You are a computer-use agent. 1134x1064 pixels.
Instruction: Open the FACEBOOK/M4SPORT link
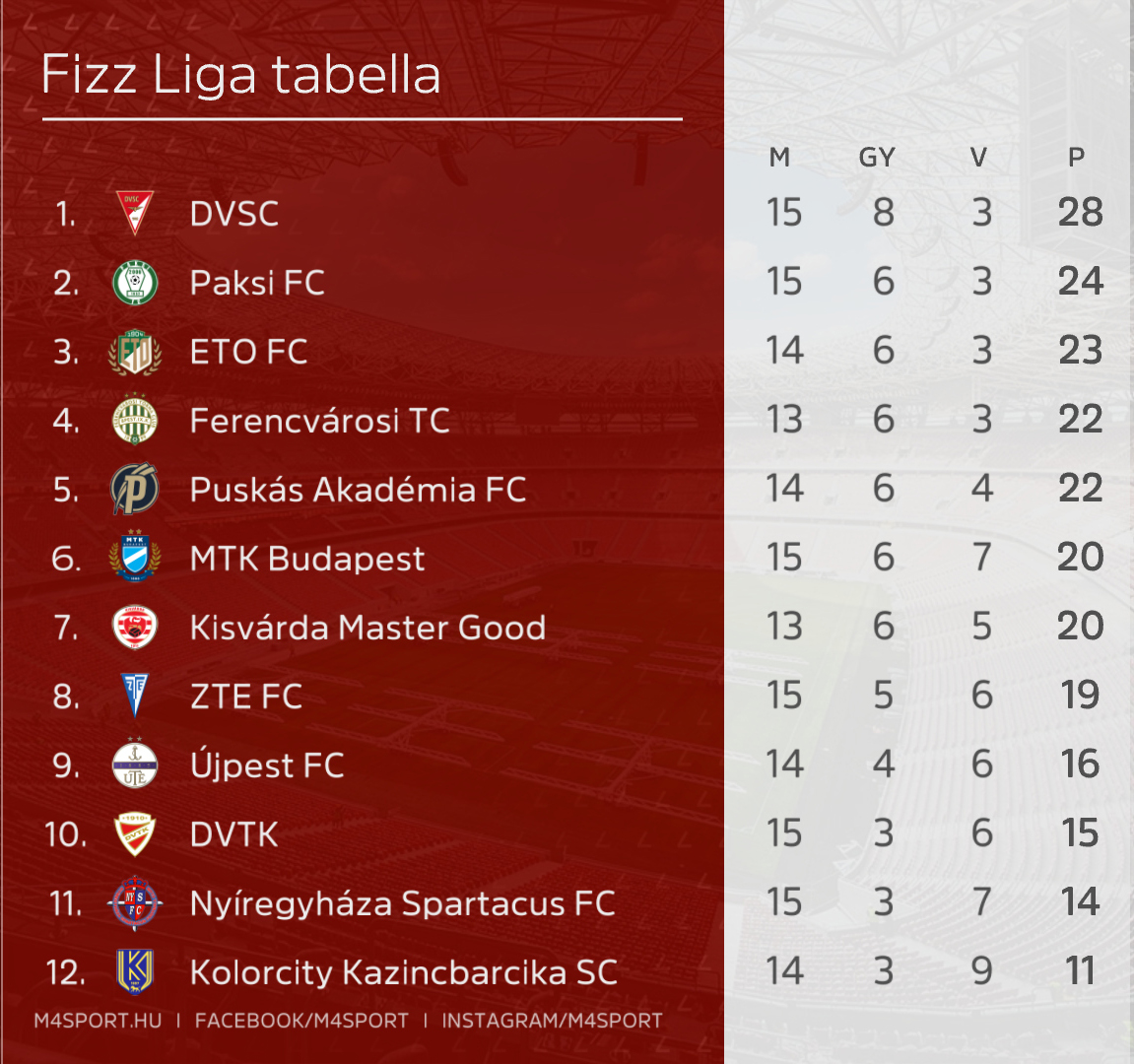click(301, 1021)
